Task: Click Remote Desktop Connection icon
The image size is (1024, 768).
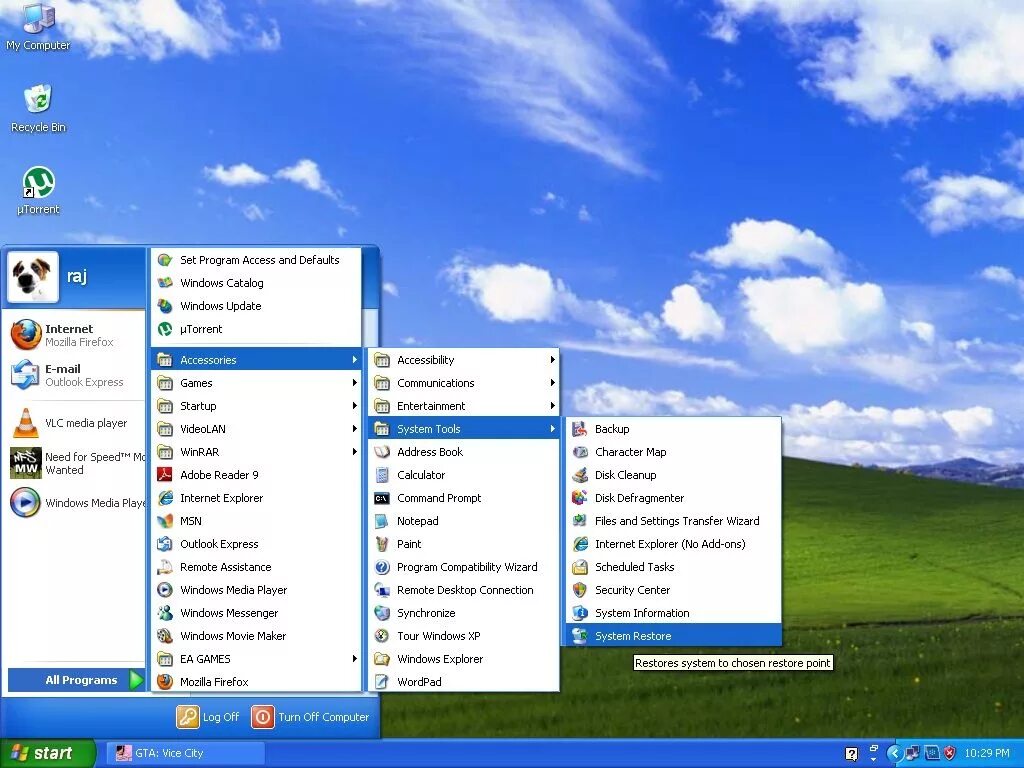Action: coord(382,589)
